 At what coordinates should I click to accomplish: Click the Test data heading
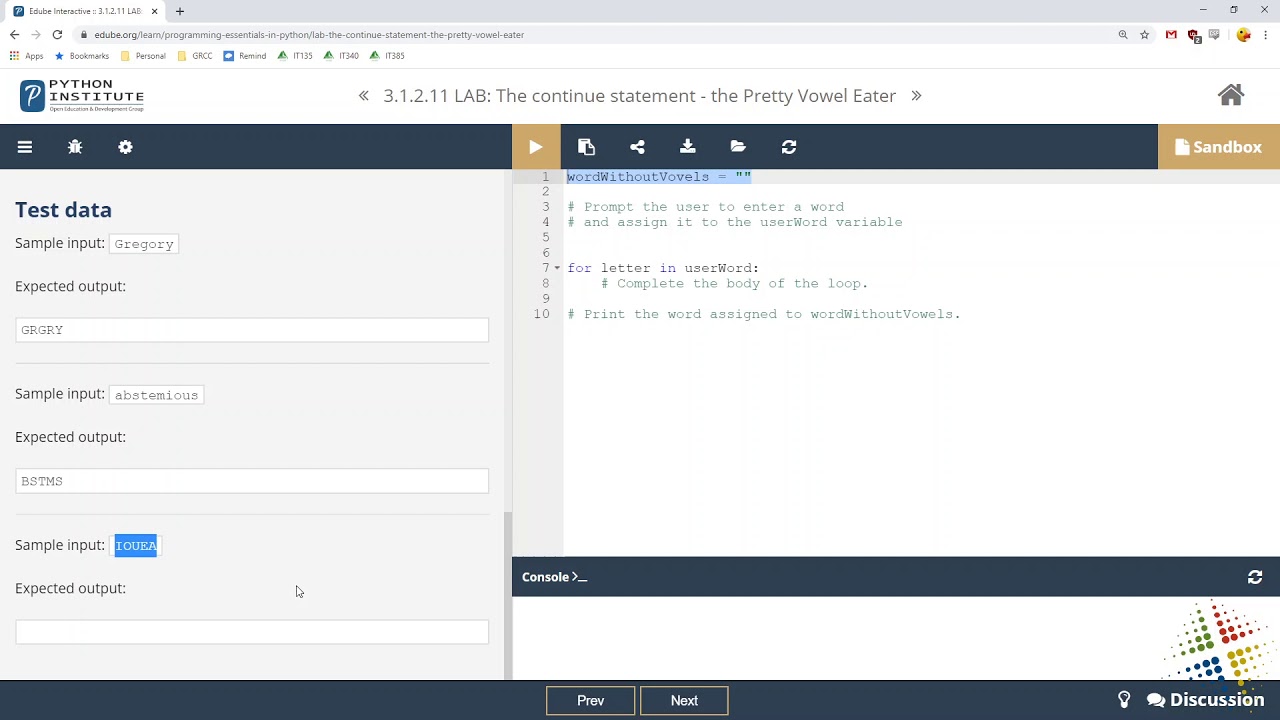tap(63, 210)
